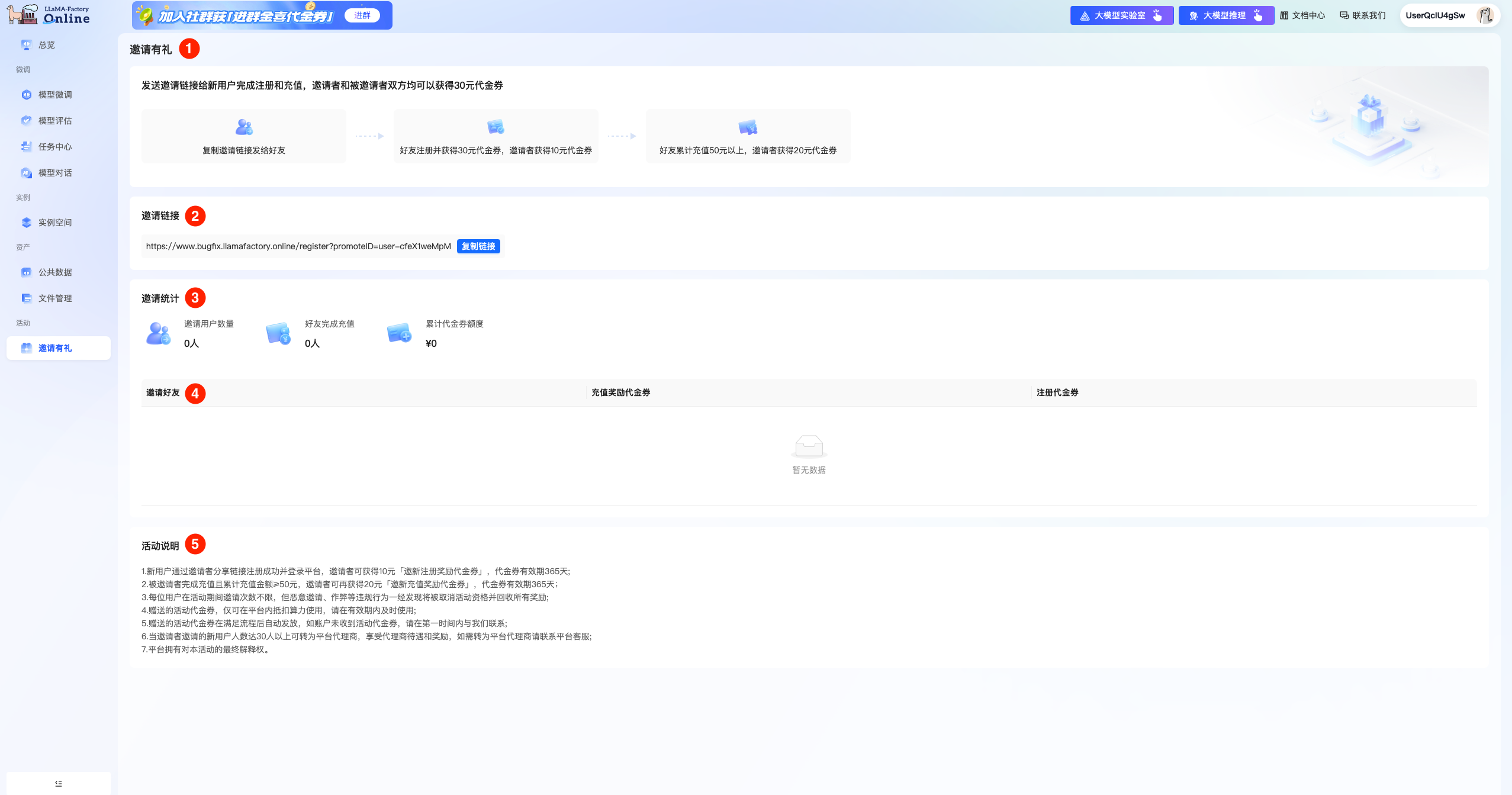Click the user avatar image
This screenshot has width=1512, height=795.
pos(1485,15)
